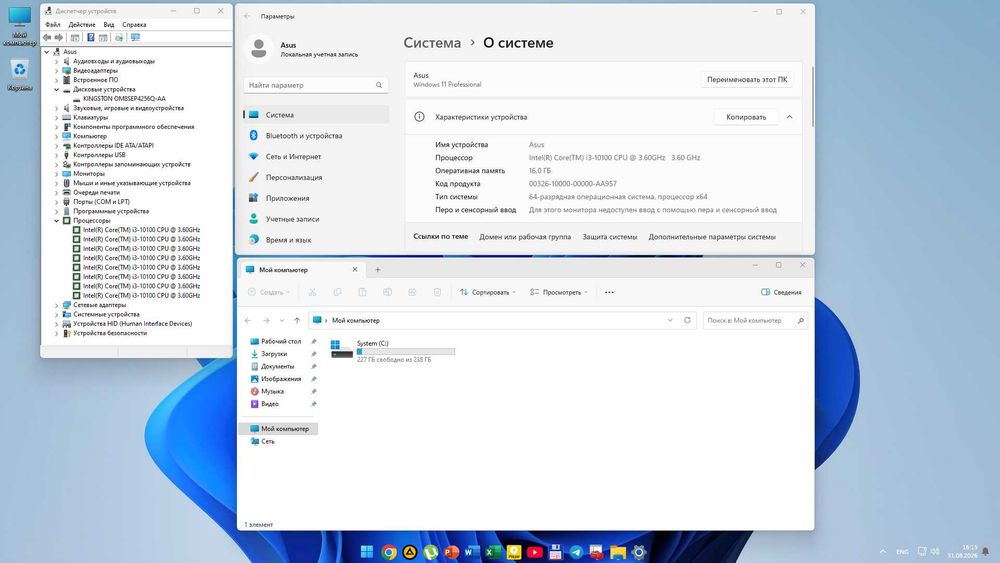Click the Поиск в: Мой компьютер field
Viewport: 1000px width, 563px height.
(755, 320)
